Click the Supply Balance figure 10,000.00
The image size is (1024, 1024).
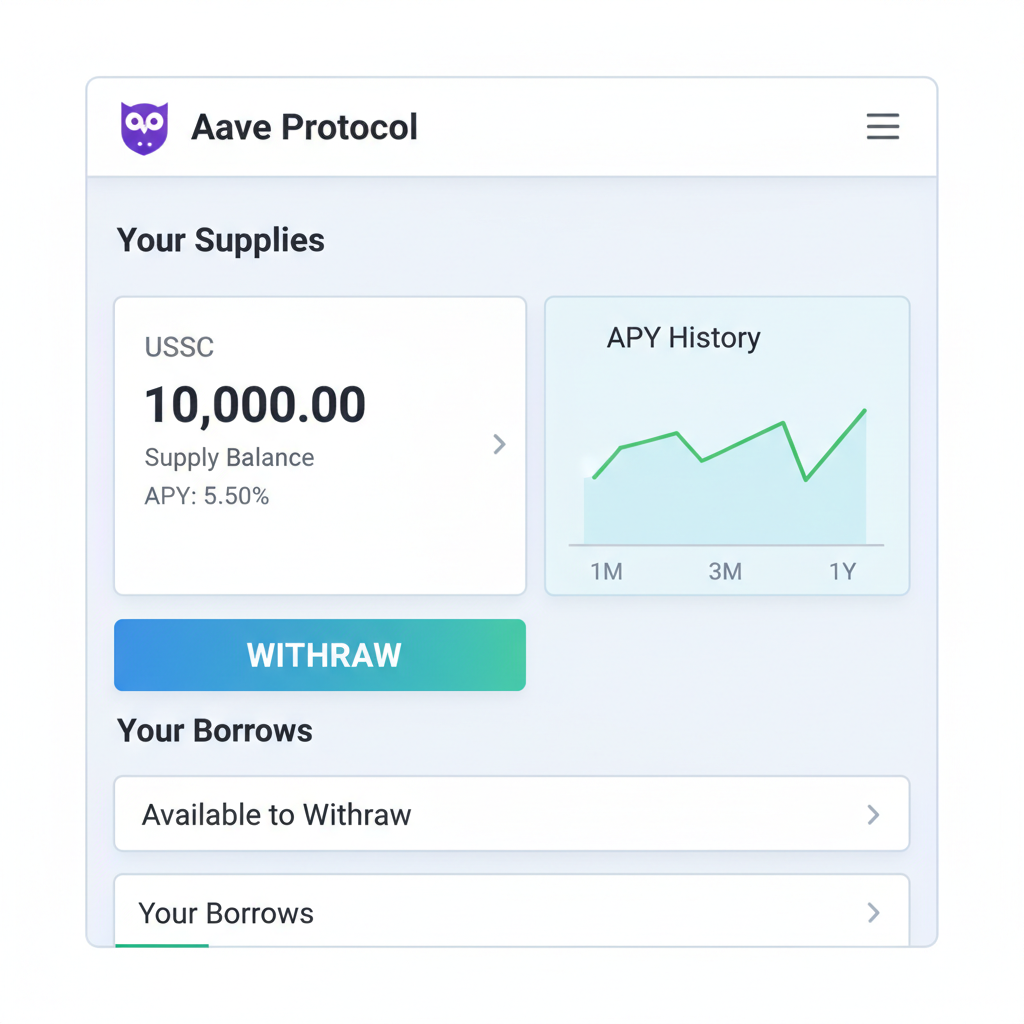click(255, 404)
